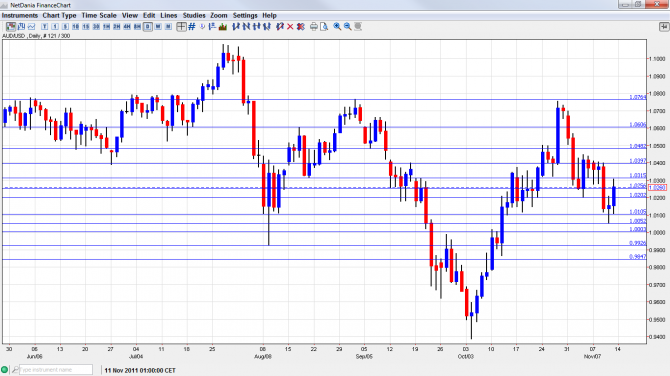Image resolution: width=670 pixels, height=376 pixels.
Task: Click the 4H time scale button
Action: pyautogui.click(x=127, y=26)
